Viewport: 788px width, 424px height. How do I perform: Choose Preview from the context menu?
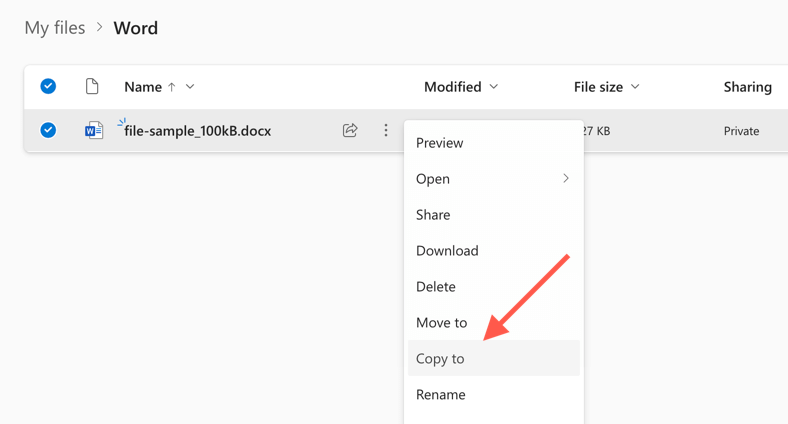click(x=439, y=143)
